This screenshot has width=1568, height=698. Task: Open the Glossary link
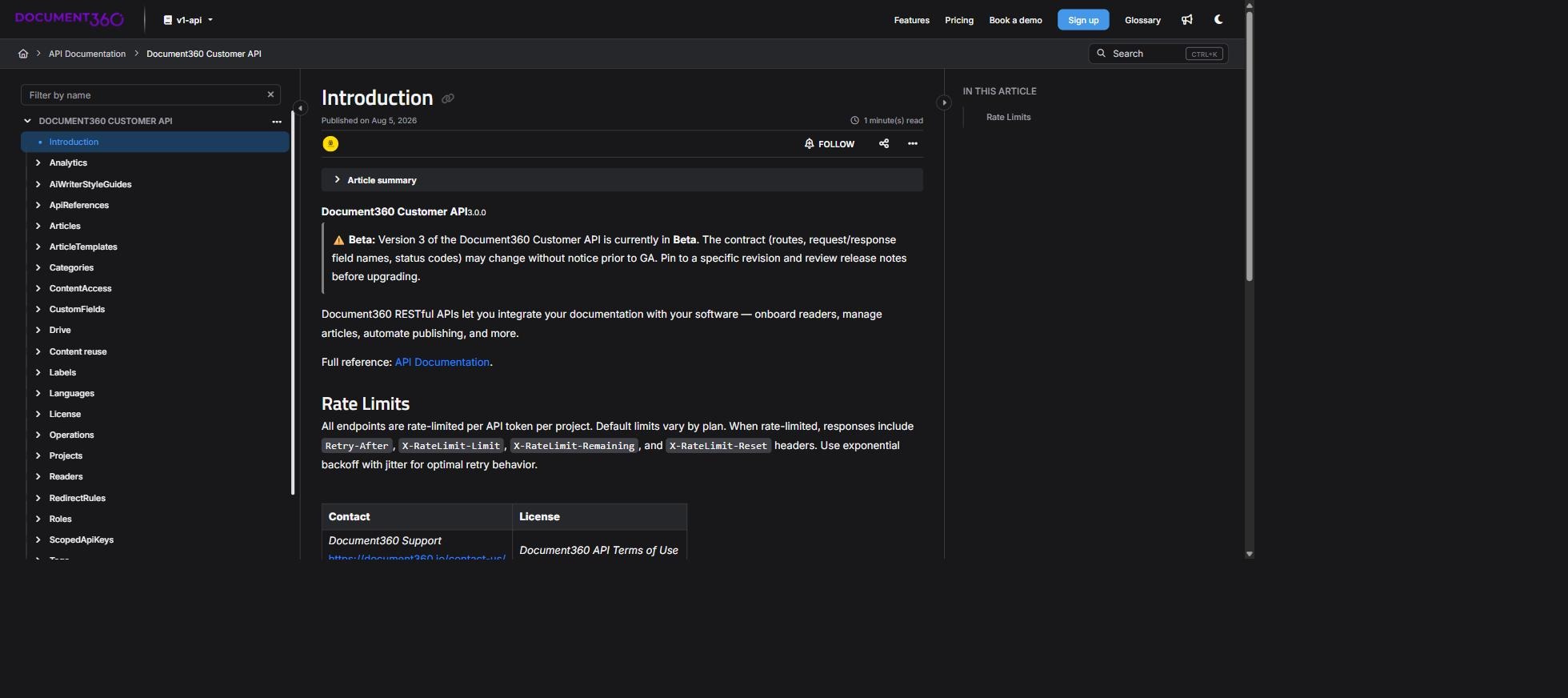pos(1142,20)
